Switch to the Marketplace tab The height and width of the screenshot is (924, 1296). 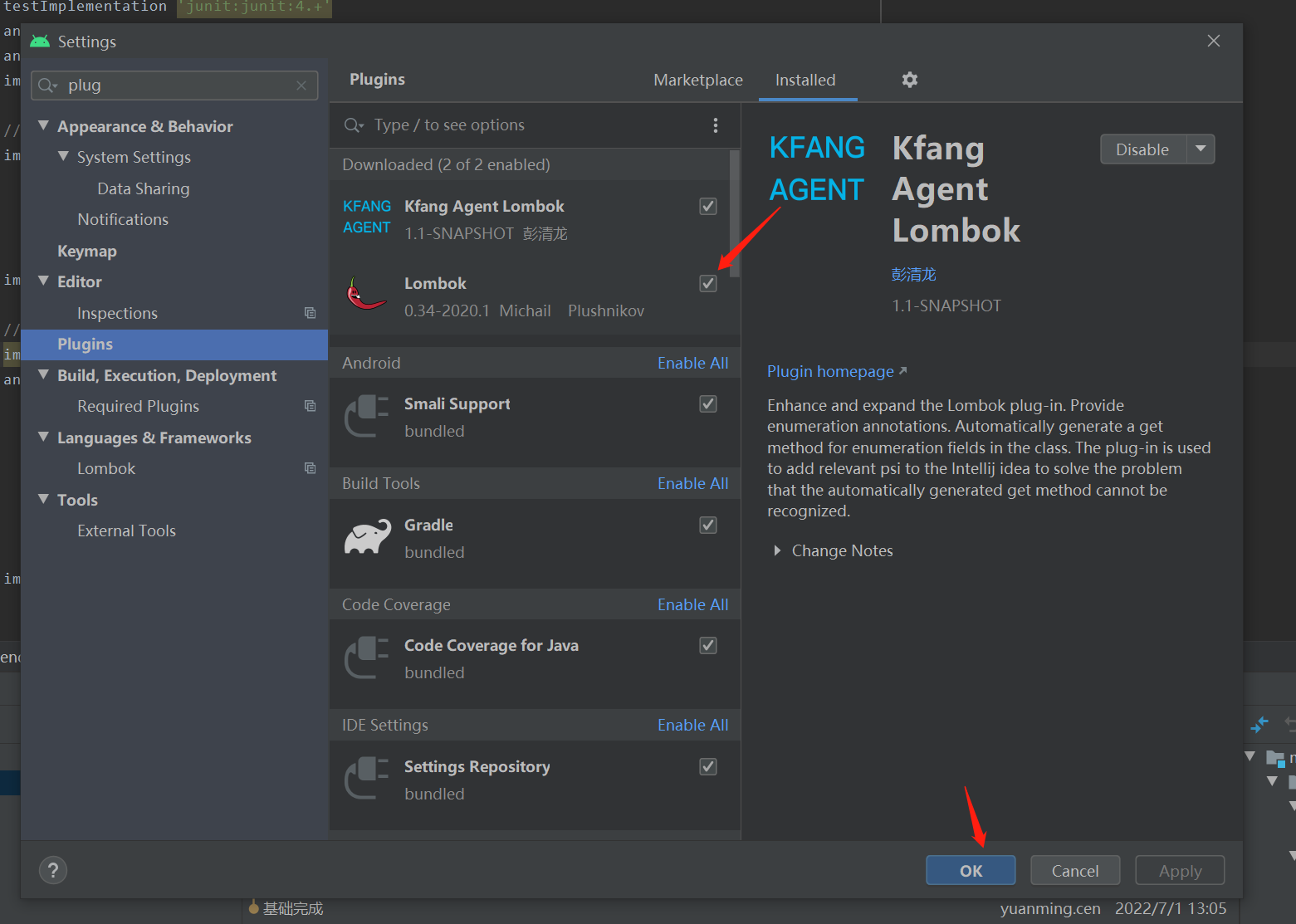tap(698, 80)
